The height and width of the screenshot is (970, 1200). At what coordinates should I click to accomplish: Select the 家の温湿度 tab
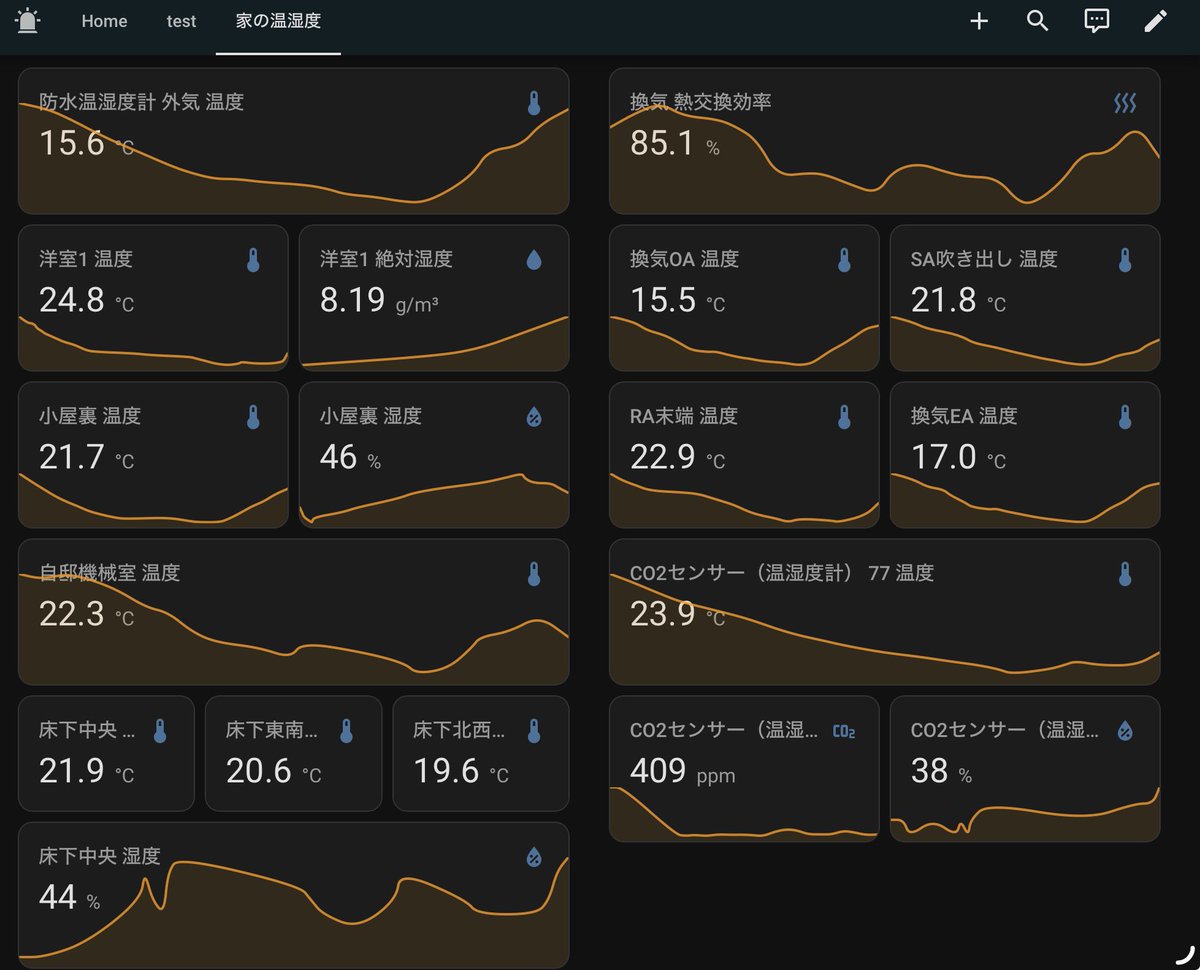[x=278, y=21]
